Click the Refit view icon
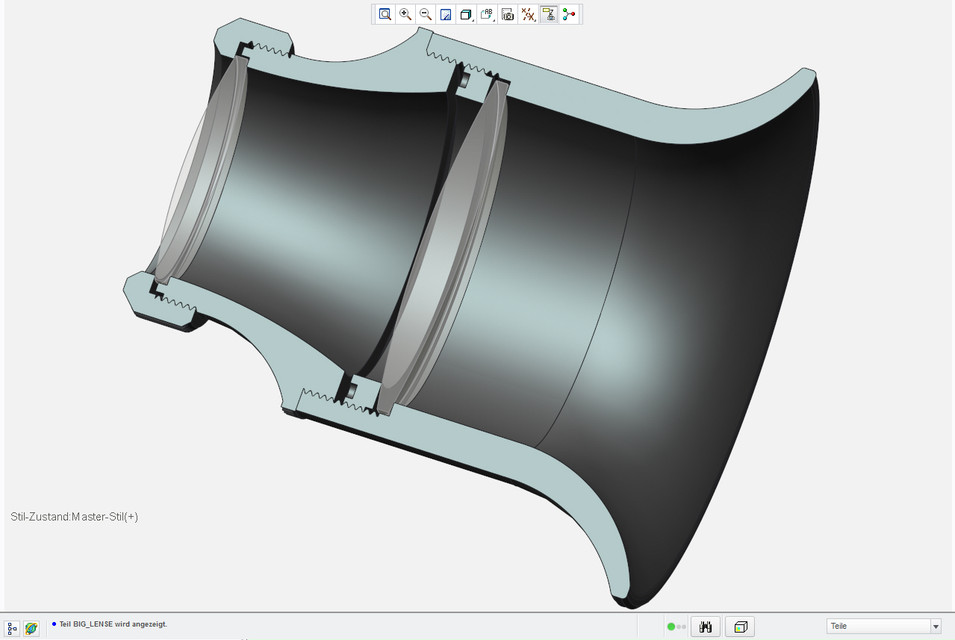 pyautogui.click(x=385, y=15)
